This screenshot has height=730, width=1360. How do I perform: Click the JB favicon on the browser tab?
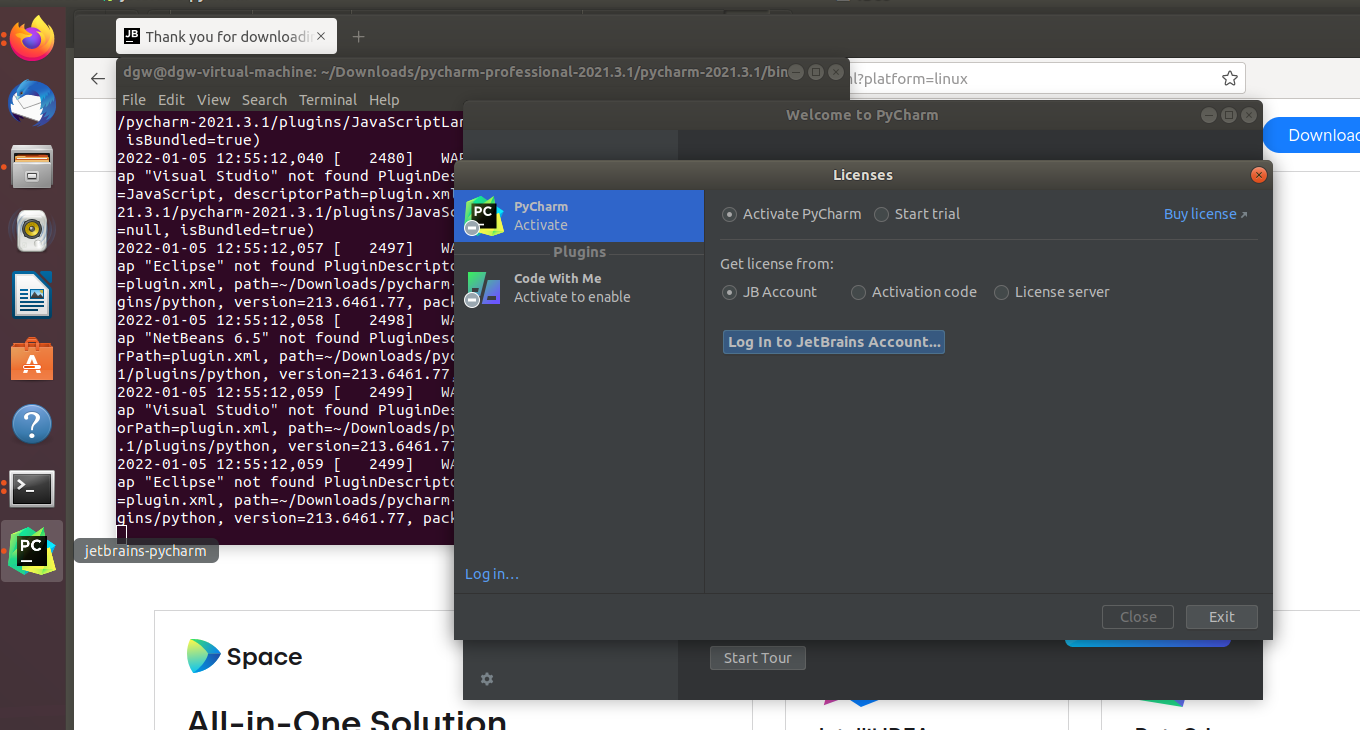pyautogui.click(x=131, y=36)
